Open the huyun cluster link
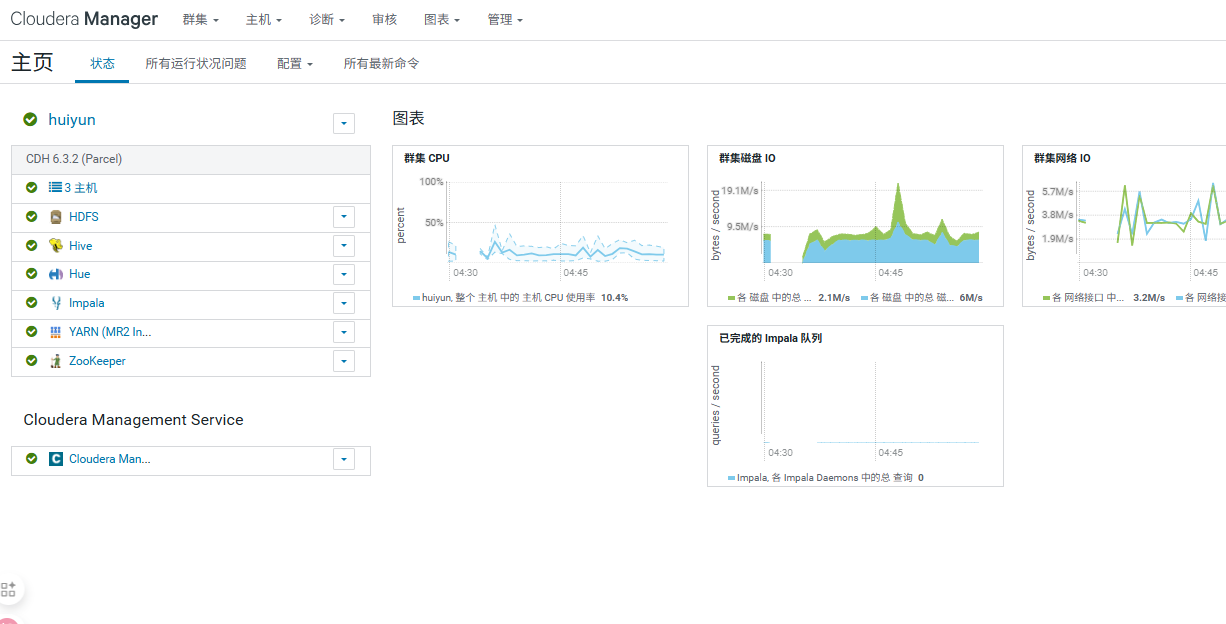 click(72, 120)
